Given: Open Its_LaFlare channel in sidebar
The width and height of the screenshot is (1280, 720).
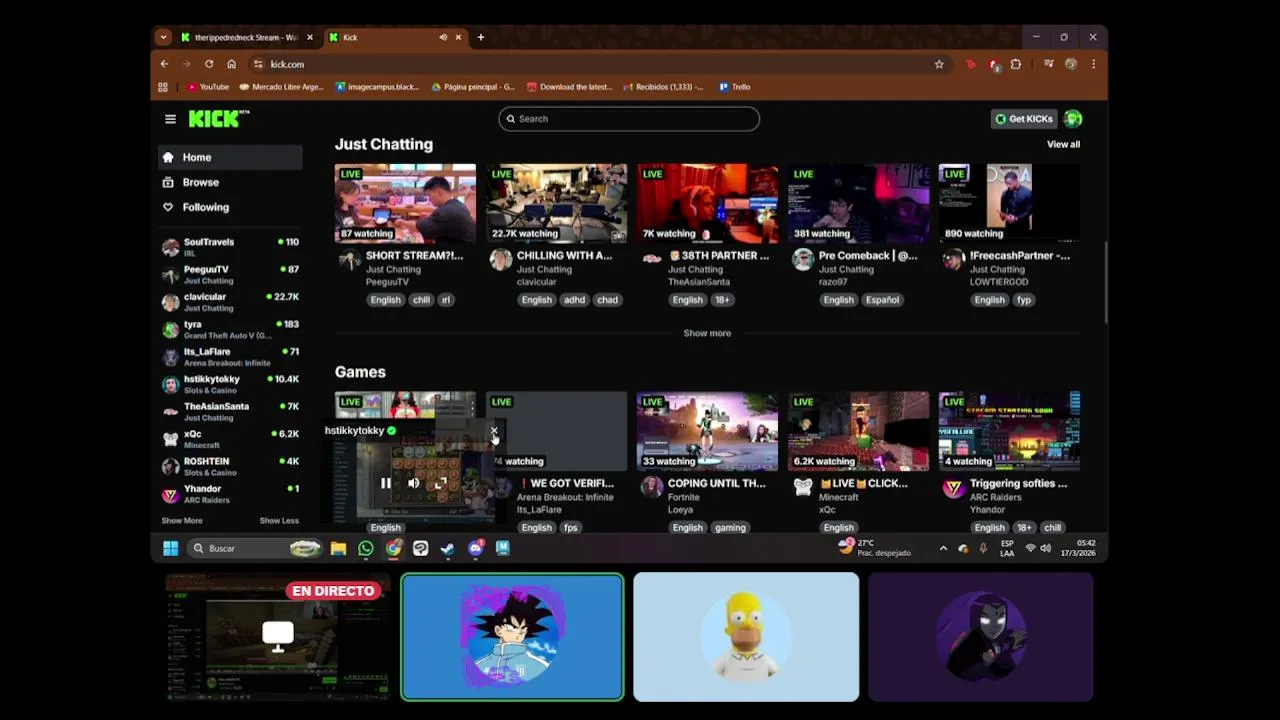Looking at the screenshot, I should 230,357.
